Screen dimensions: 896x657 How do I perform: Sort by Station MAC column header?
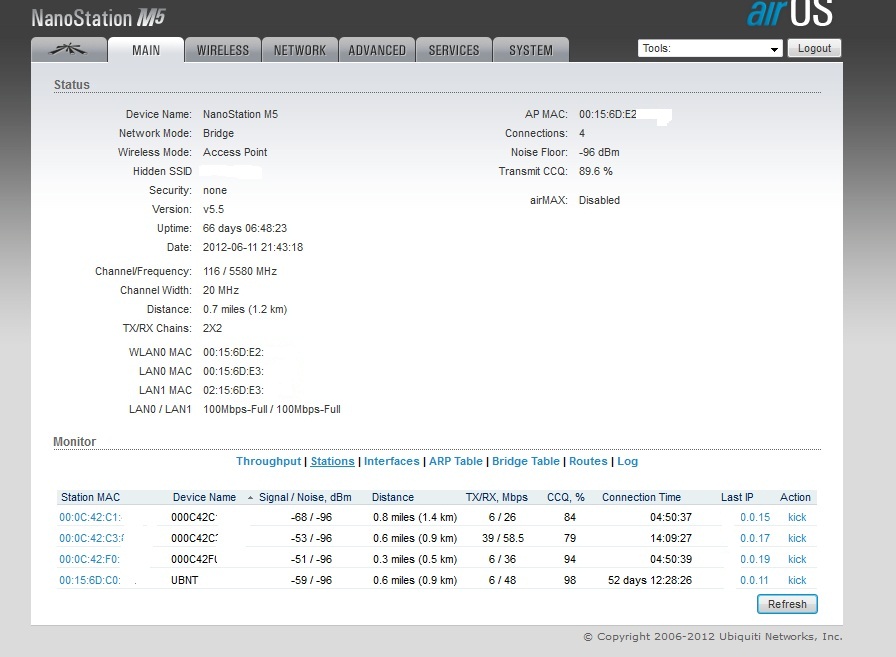pos(90,497)
